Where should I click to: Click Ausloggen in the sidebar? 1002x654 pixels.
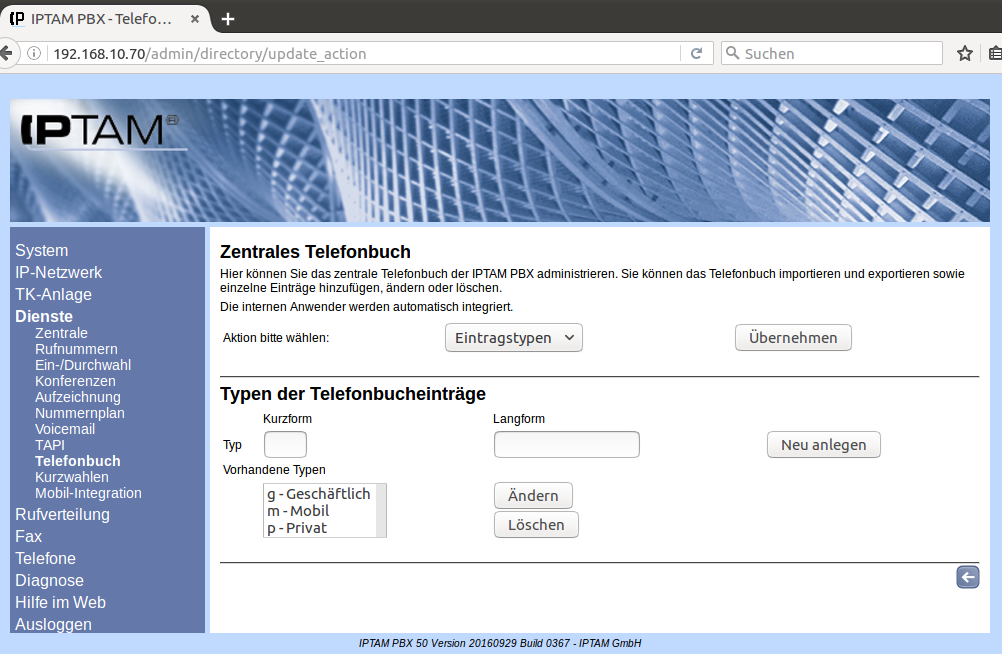53,624
